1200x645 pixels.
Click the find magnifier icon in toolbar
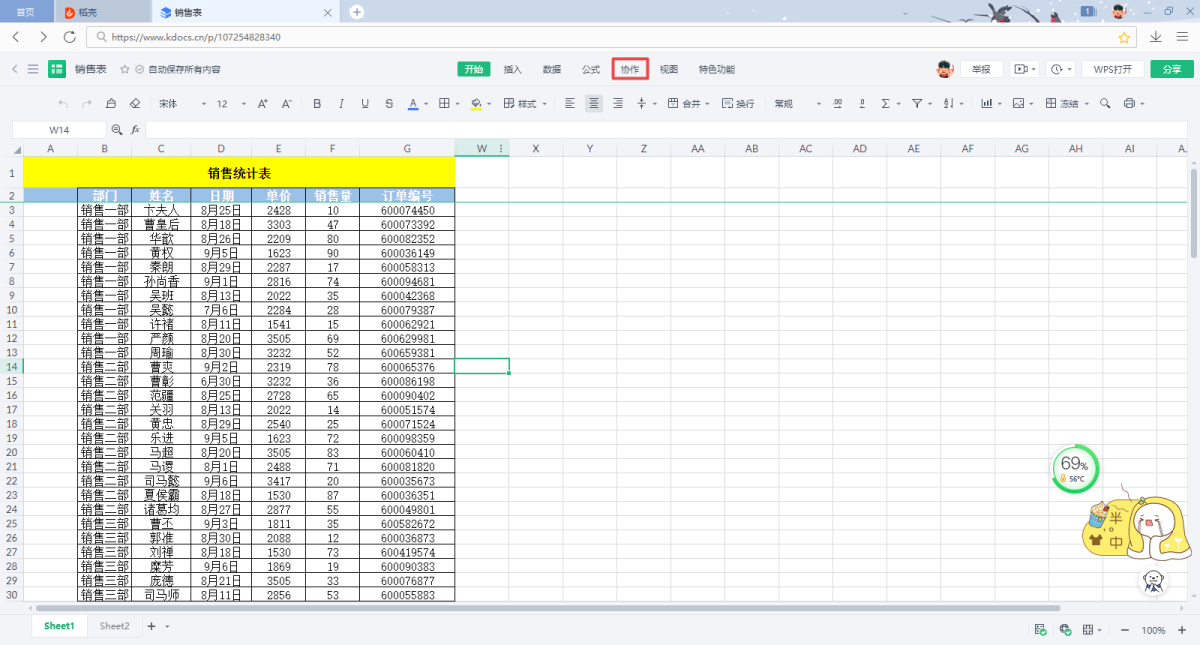click(x=1105, y=103)
